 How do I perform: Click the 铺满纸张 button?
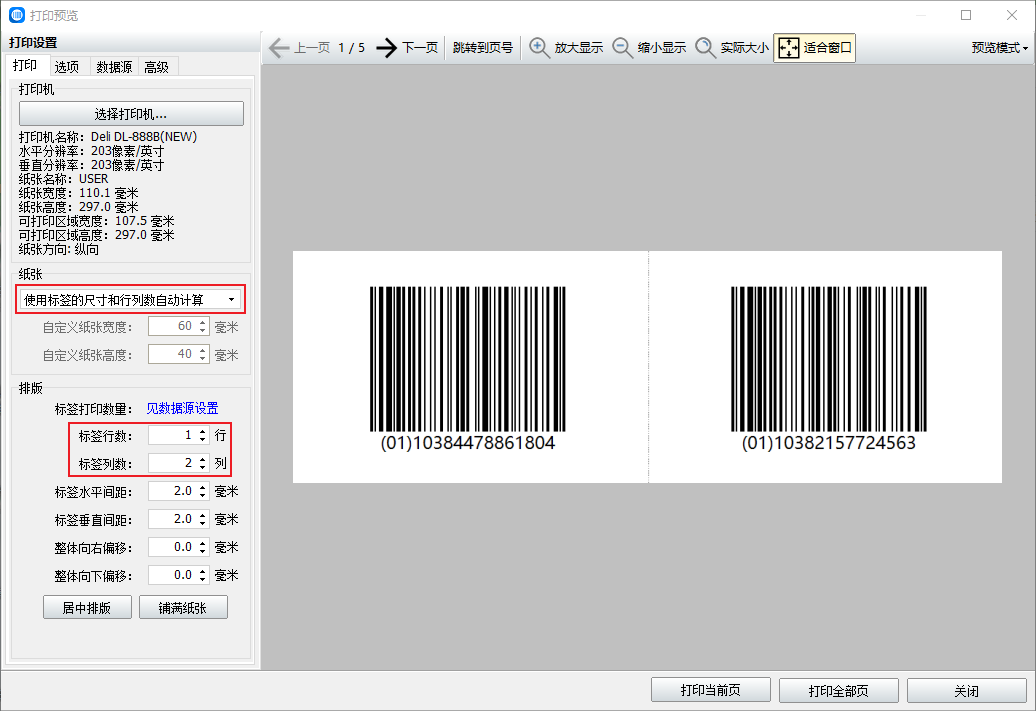(x=183, y=607)
